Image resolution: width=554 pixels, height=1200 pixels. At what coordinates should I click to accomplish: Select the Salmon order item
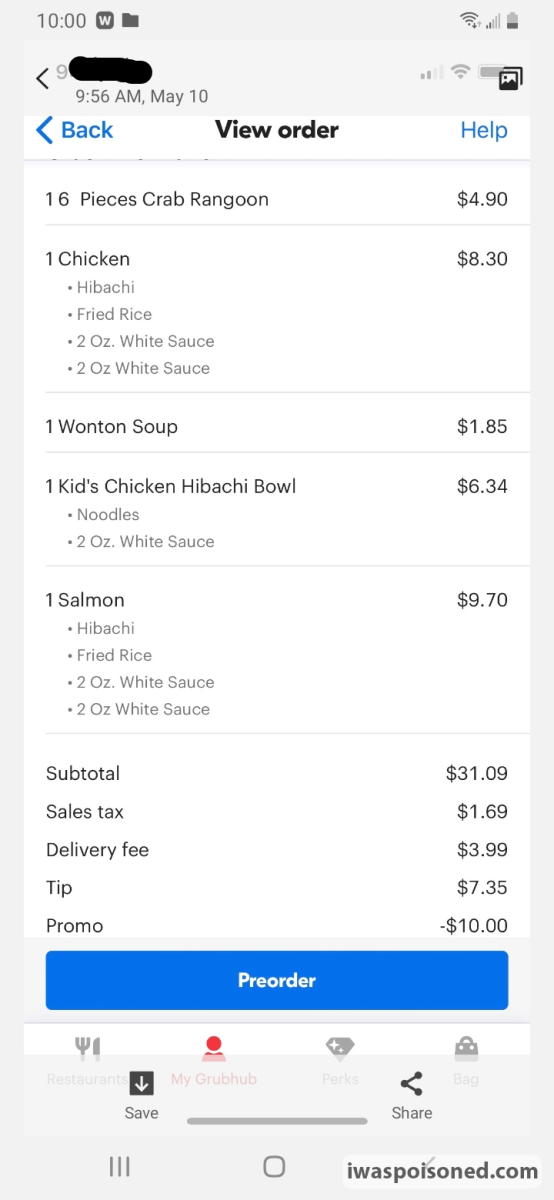[277, 653]
